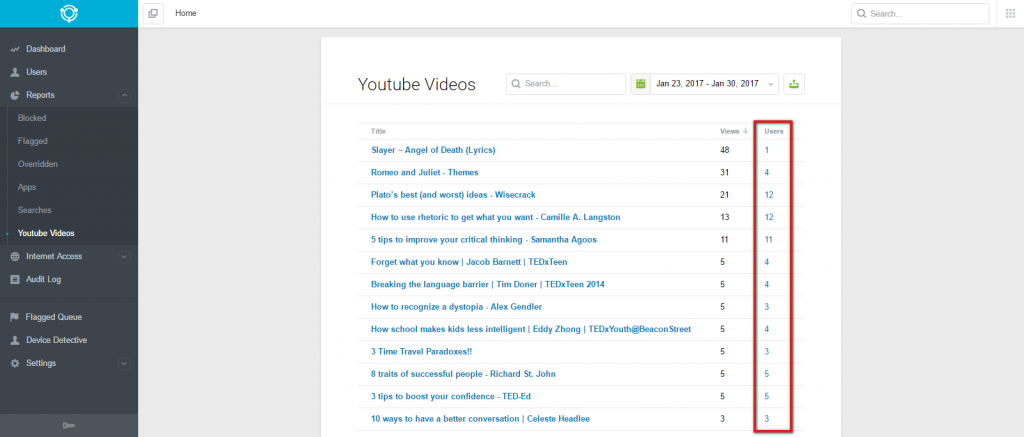1024x437 pixels.
Task: Click the Device Detective person icon
Action: (x=14, y=340)
